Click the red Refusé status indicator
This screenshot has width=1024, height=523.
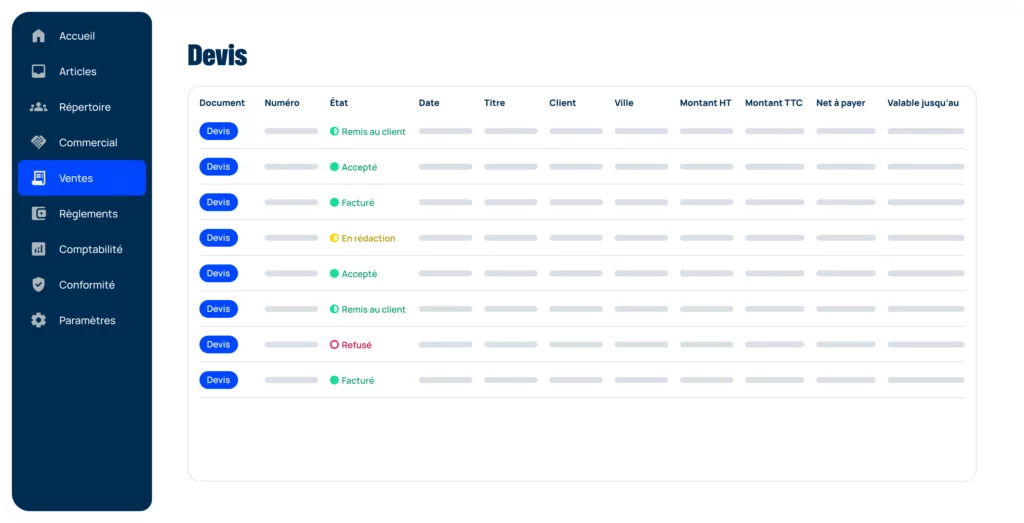351,345
